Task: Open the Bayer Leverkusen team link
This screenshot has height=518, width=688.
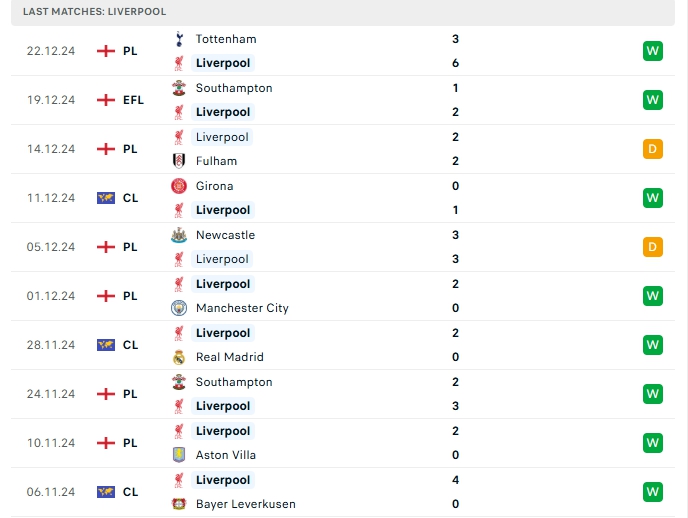Action: click(x=245, y=504)
